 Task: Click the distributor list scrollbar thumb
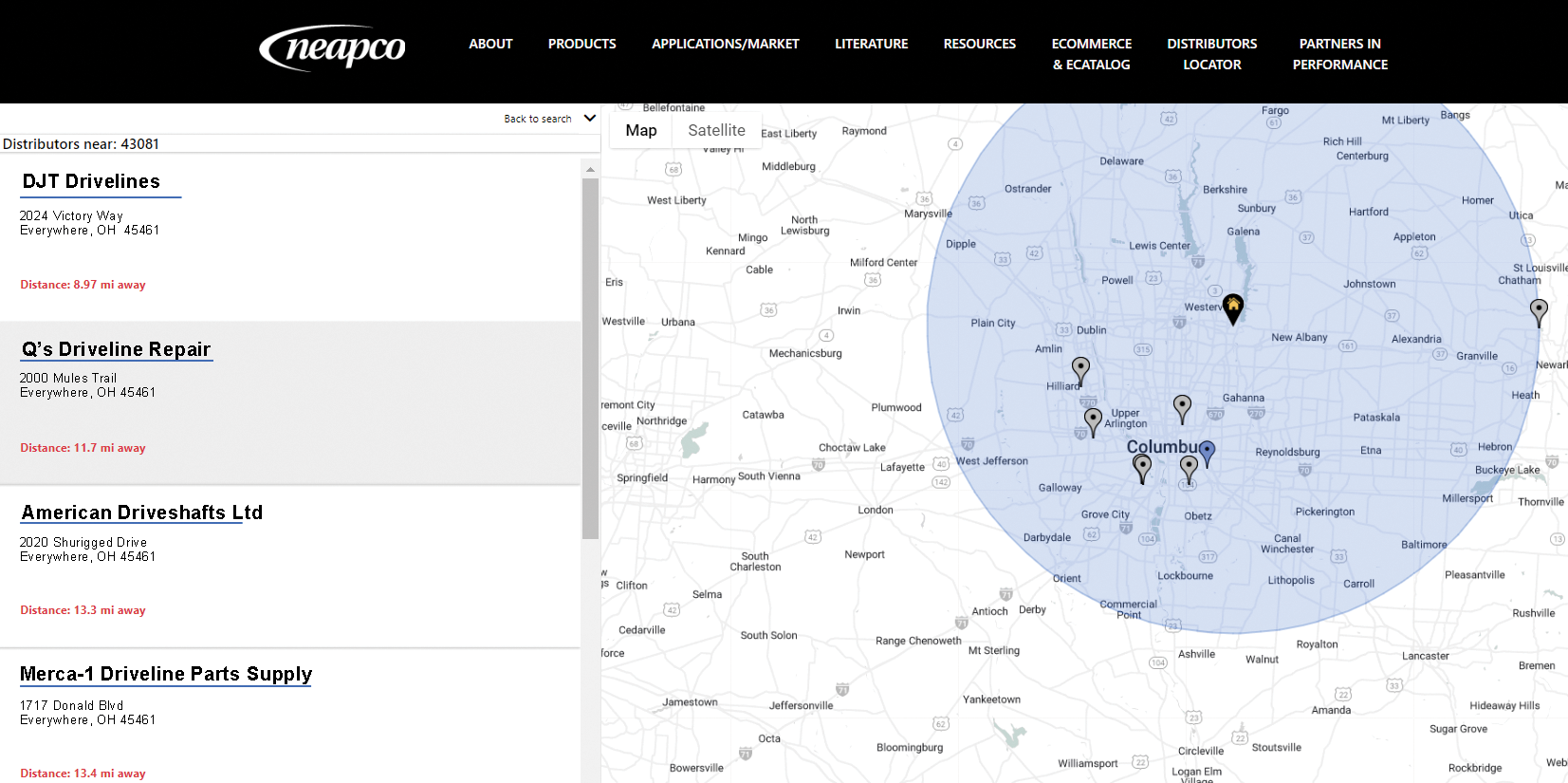(x=590, y=357)
